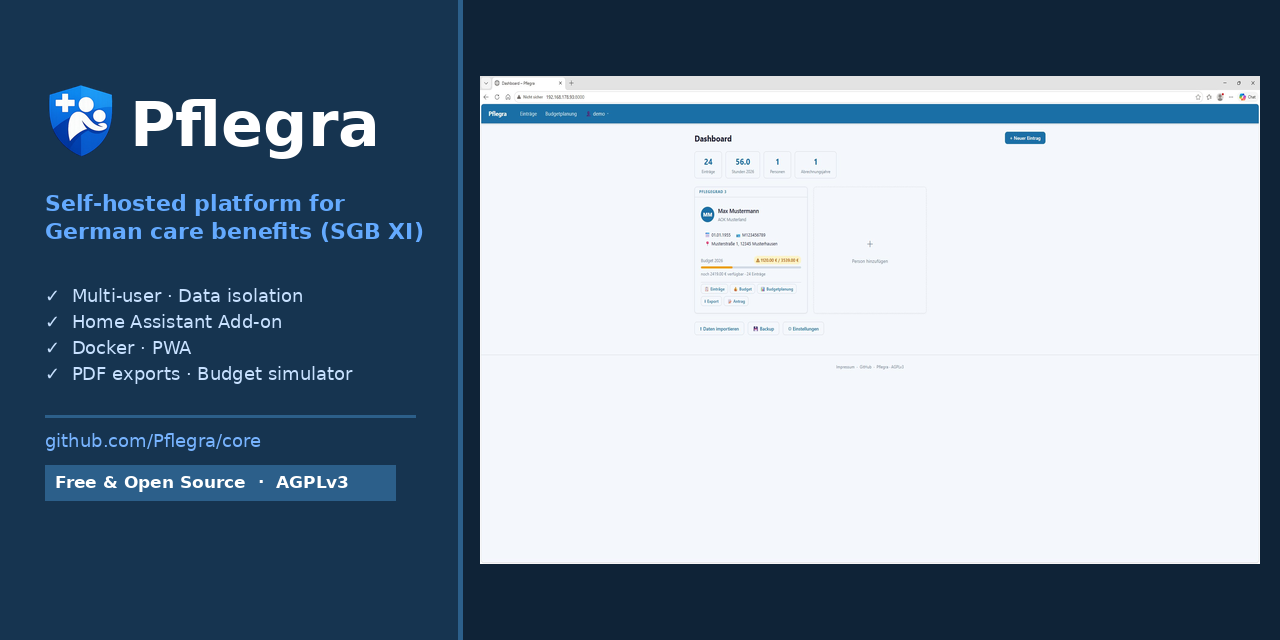Click the 'Home Assistant Add-on' feature line
The height and width of the screenshot is (640, 1280).
pyautogui.click(x=177, y=322)
